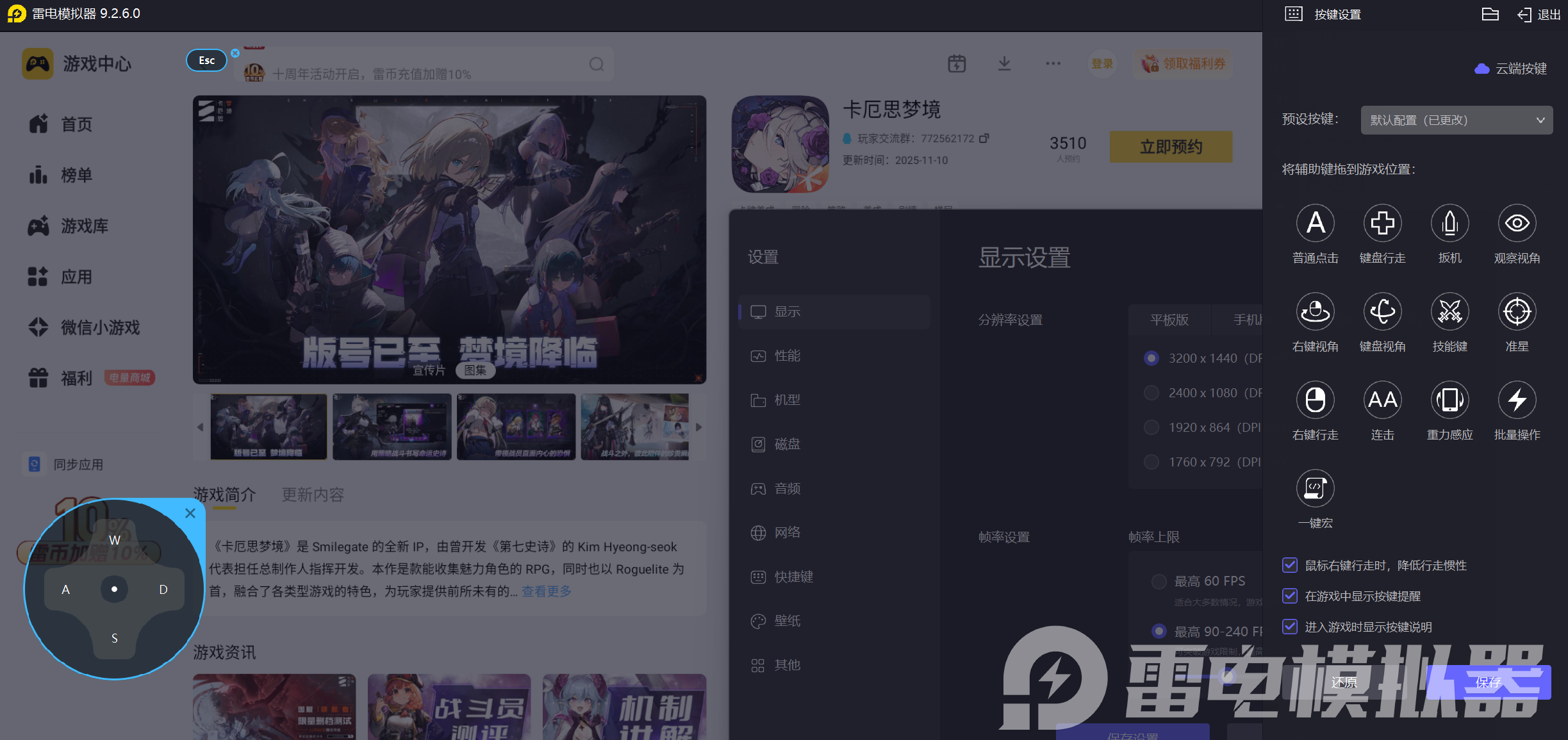Click the 还原 restore button
Screen dimensions: 1568x740
coord(1344,682)
